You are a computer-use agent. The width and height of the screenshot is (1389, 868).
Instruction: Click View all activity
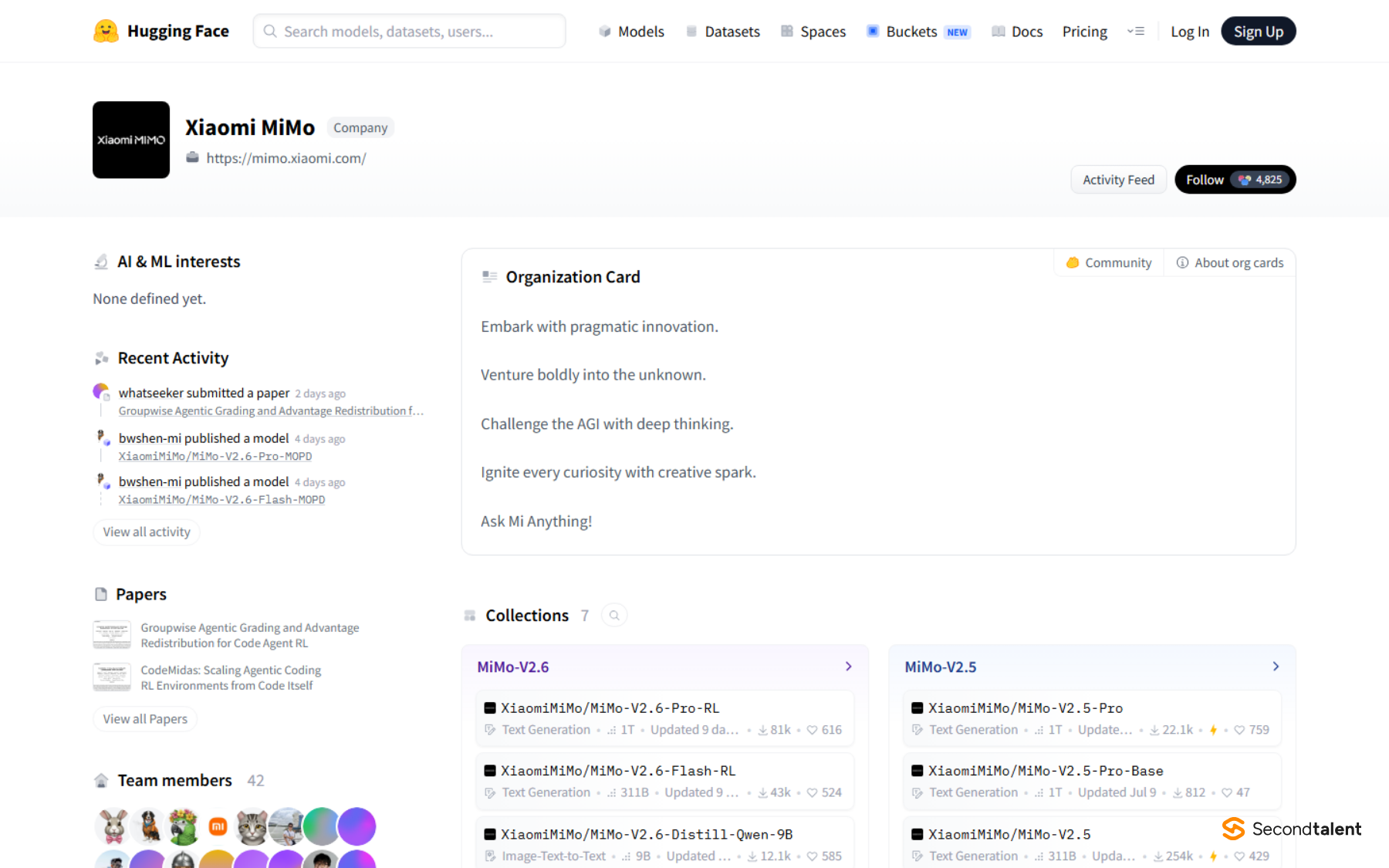click(x=147, y=532)
